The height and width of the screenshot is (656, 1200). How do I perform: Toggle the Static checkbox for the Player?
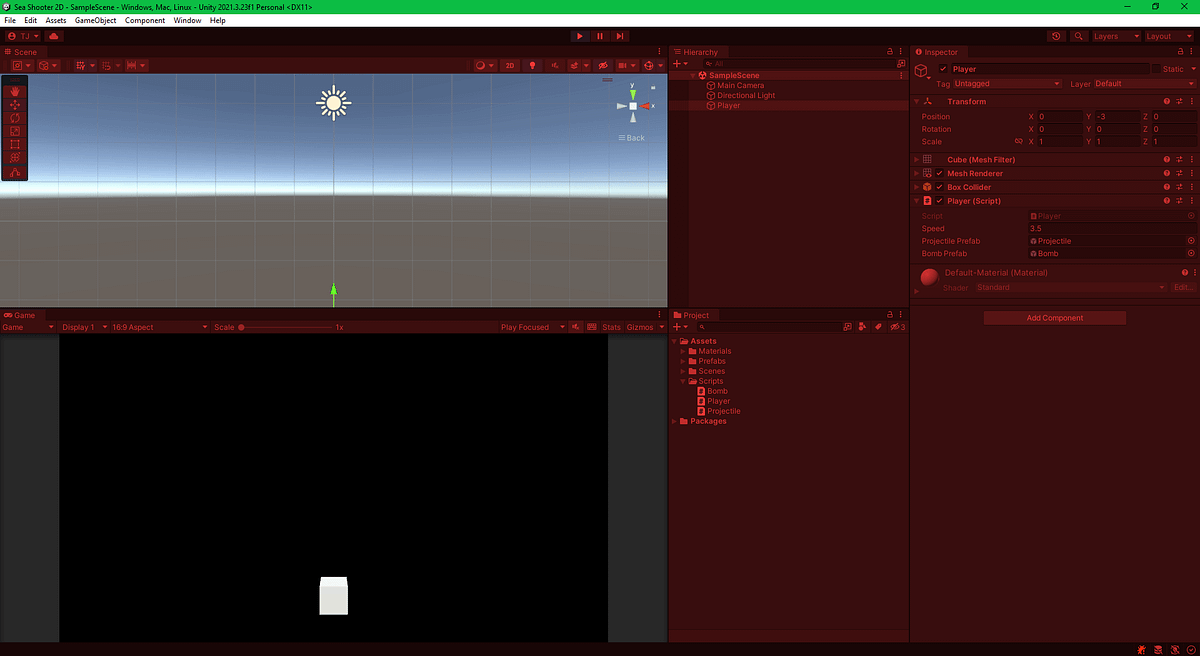coord(1157,69)
